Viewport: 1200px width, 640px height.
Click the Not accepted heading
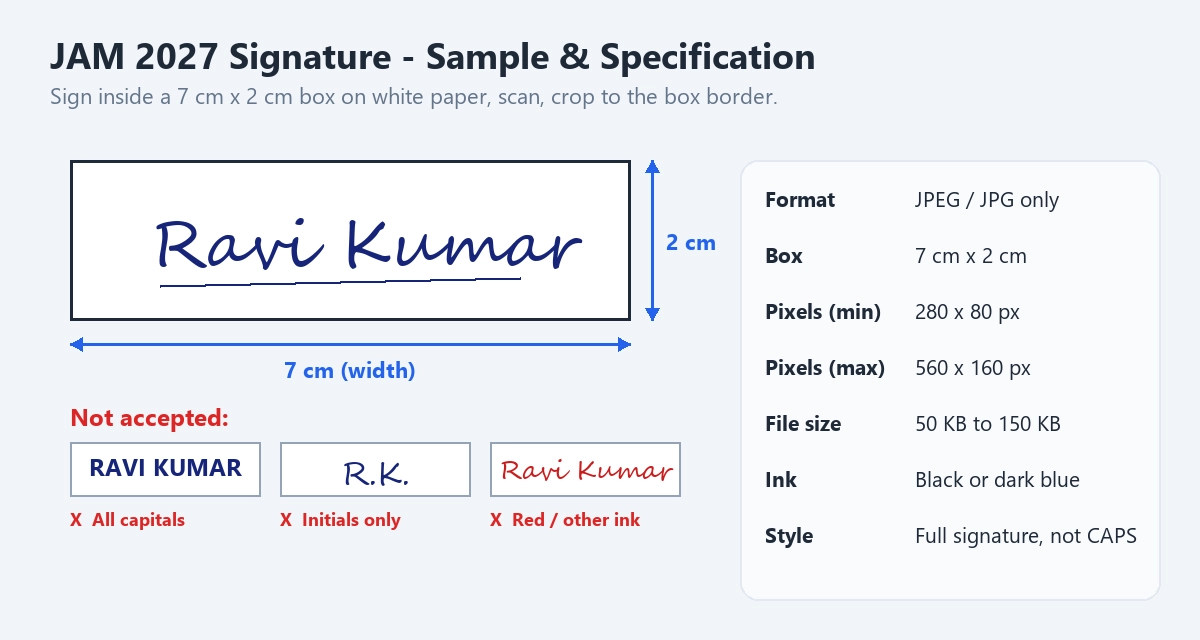[150, 418]
